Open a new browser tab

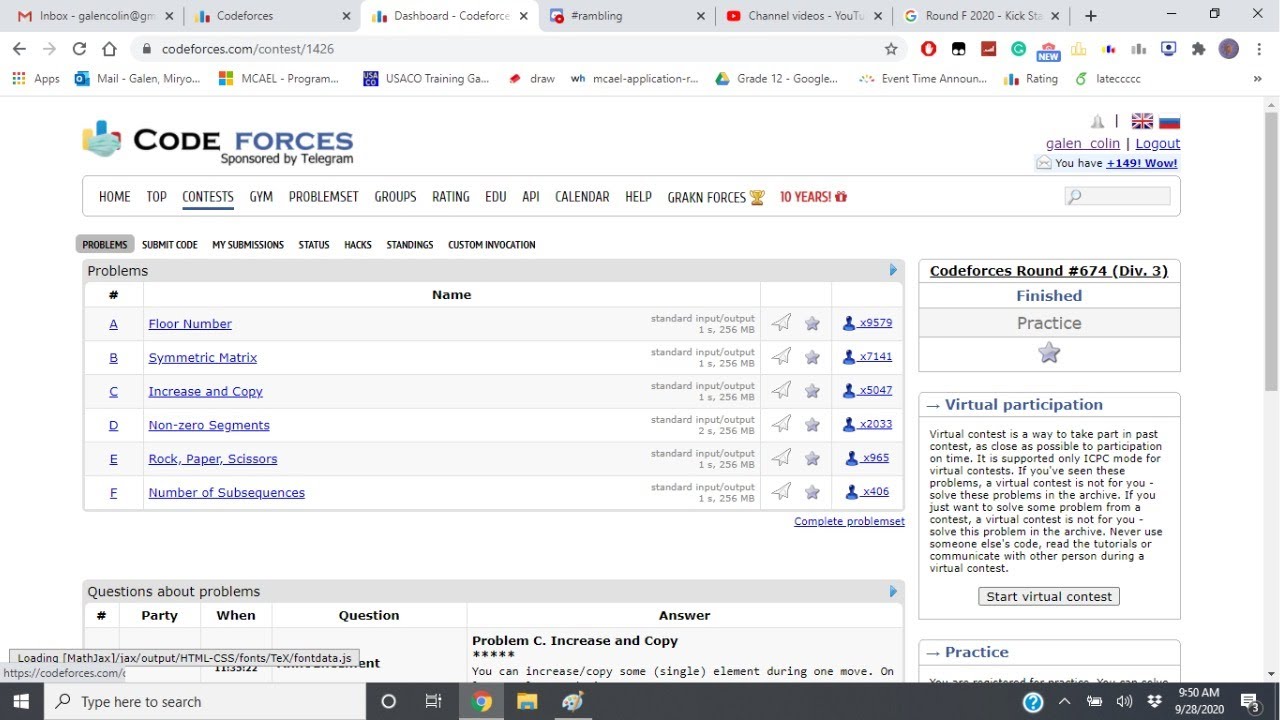[x=1091, y=16]
